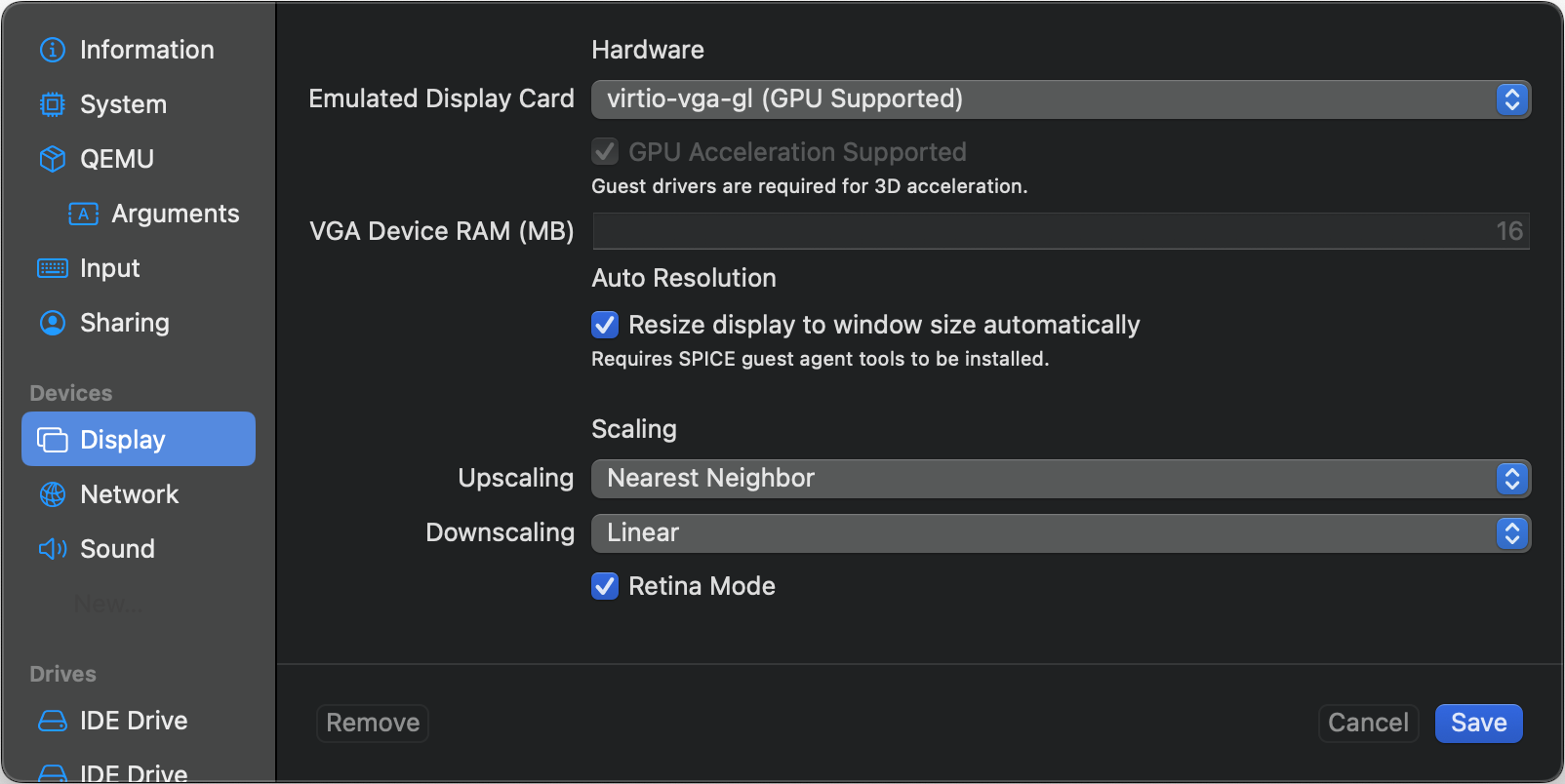Viewport: 1565px width, 784px height.
Task: Click the System CPU chip icon
Action: tap(52, 104)
